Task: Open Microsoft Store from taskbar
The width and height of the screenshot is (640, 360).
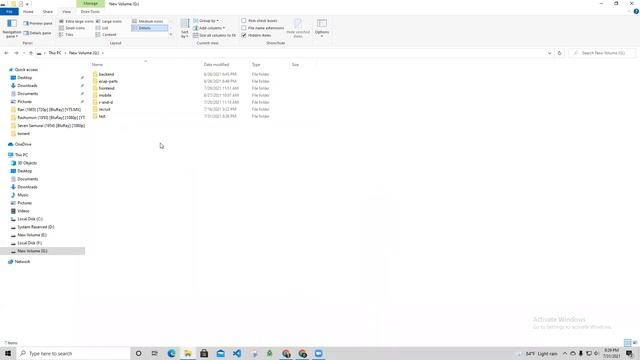Action: (204, 353)
